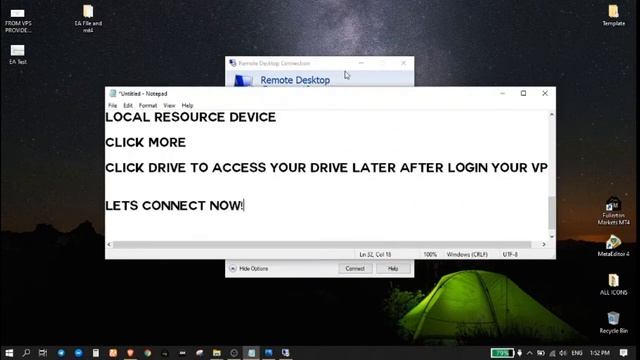Click the Help button in Remote Desktop window
This screenshot has height=360, width=640.
click(x=393, y=269)
